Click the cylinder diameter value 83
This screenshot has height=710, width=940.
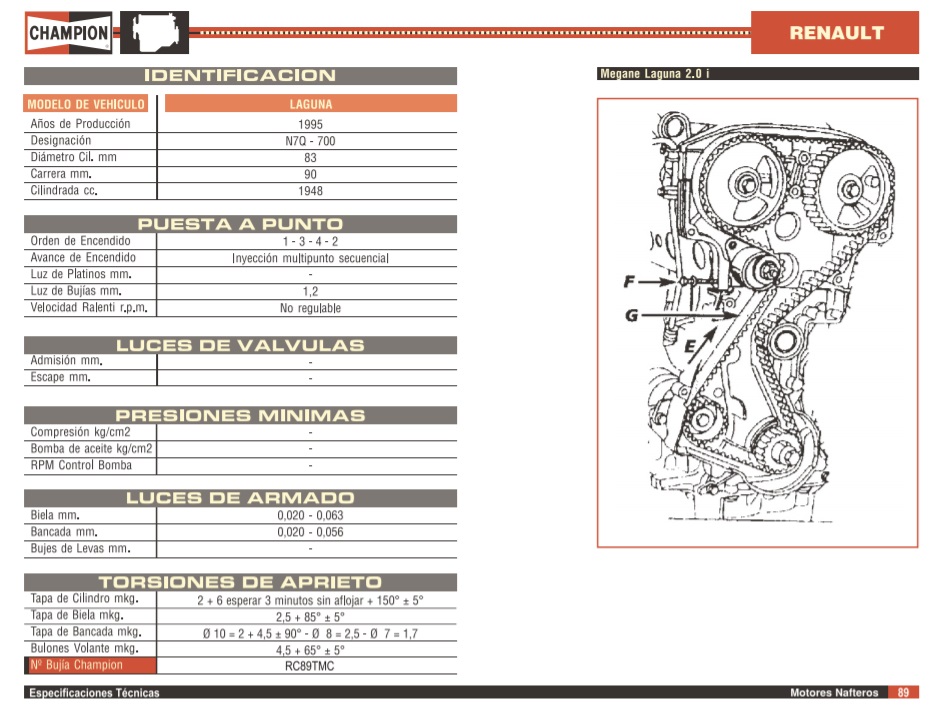point(310,158)
